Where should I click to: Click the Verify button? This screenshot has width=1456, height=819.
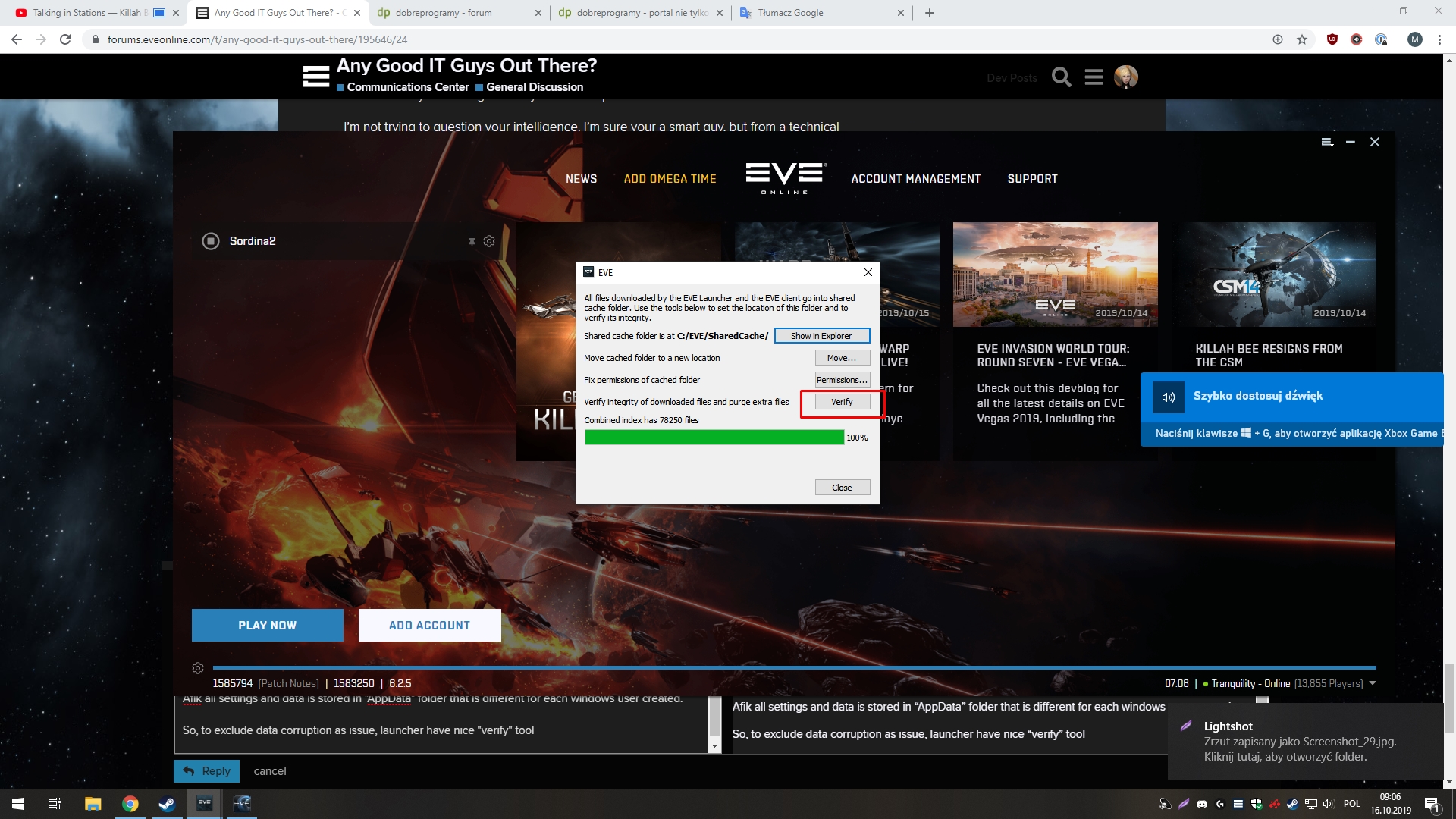pos(842,402)
